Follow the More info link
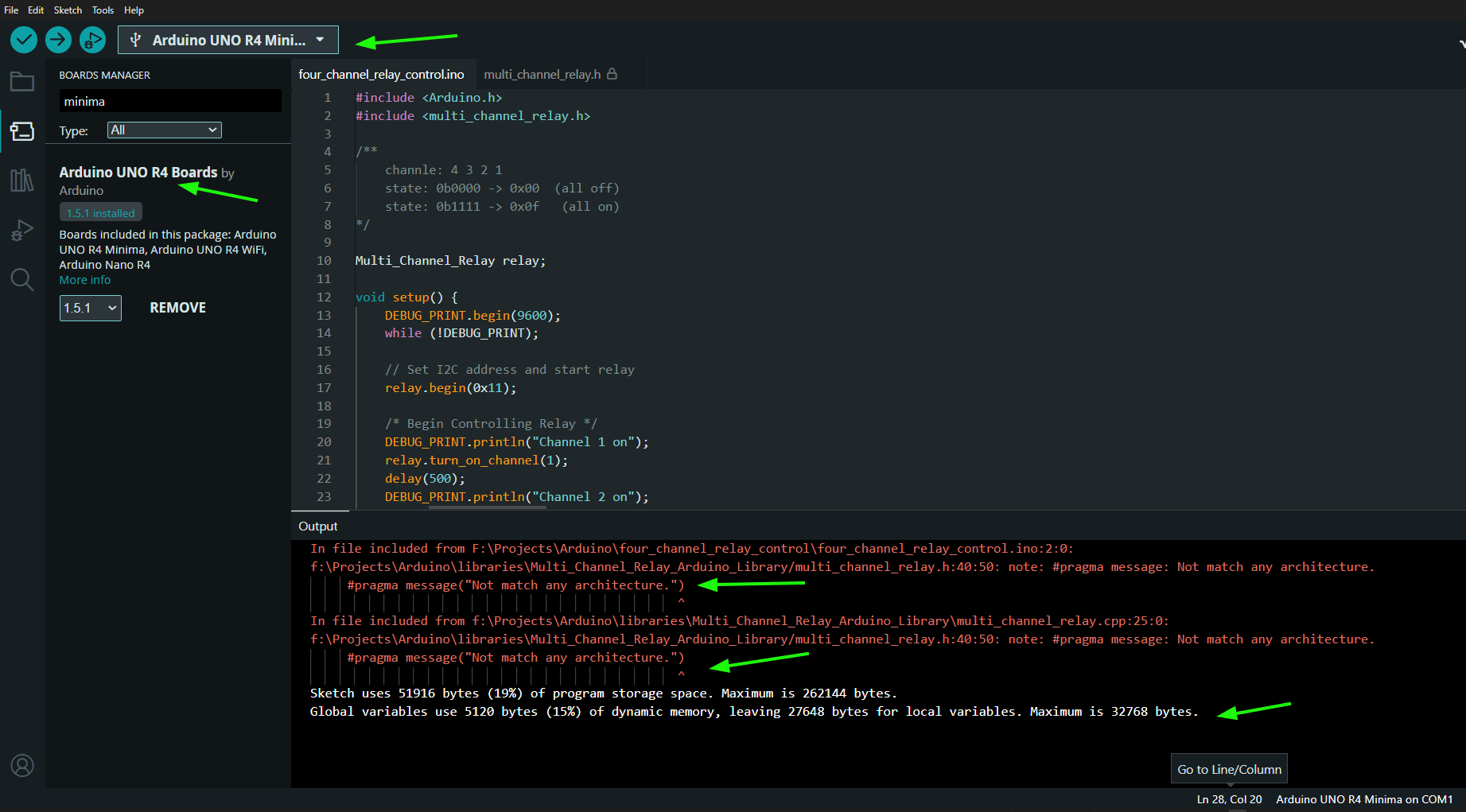Screen dimensions: 1466x812 coord(85,280)
